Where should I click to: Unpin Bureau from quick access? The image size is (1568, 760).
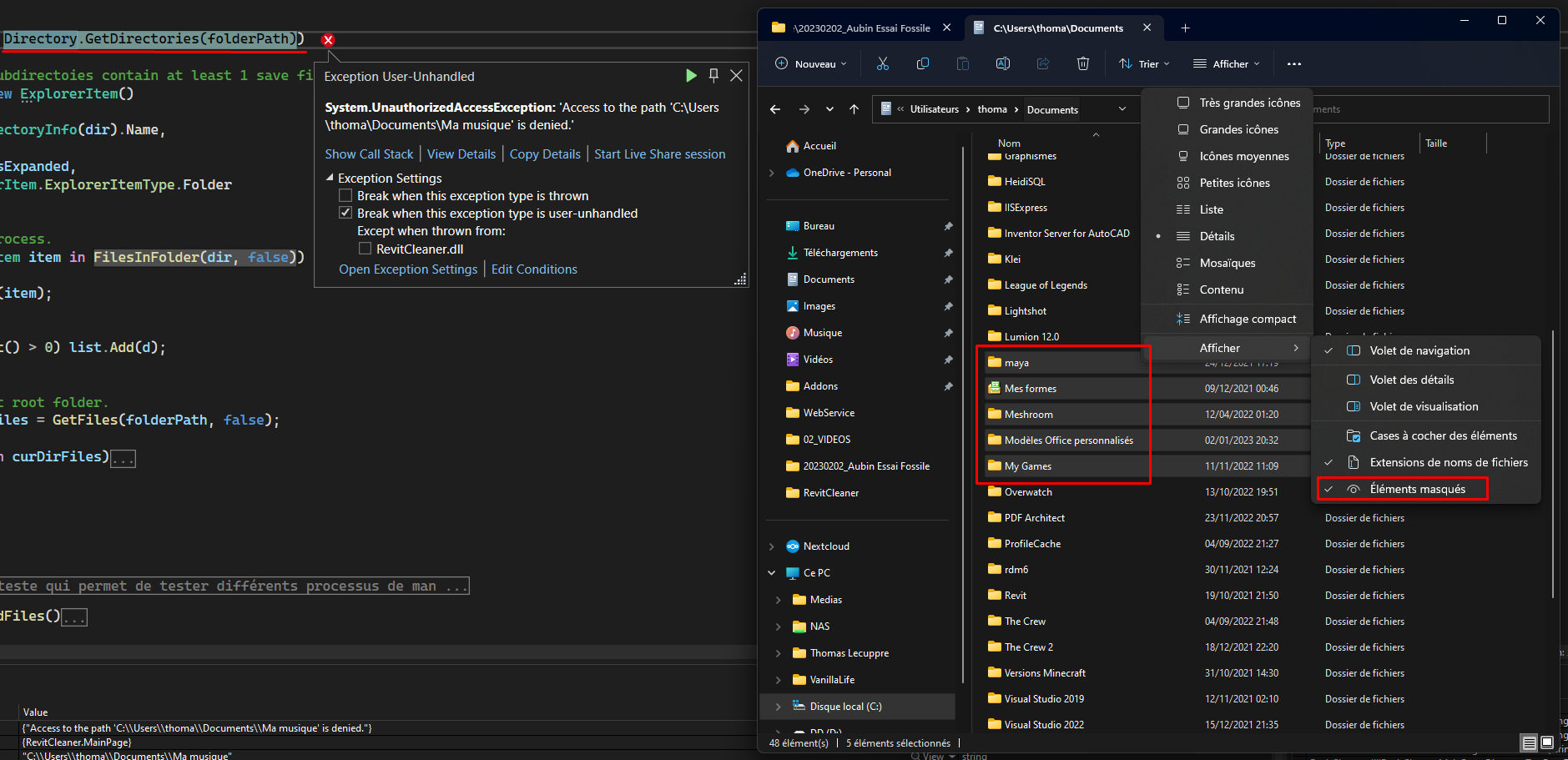[x=948, y=226]
